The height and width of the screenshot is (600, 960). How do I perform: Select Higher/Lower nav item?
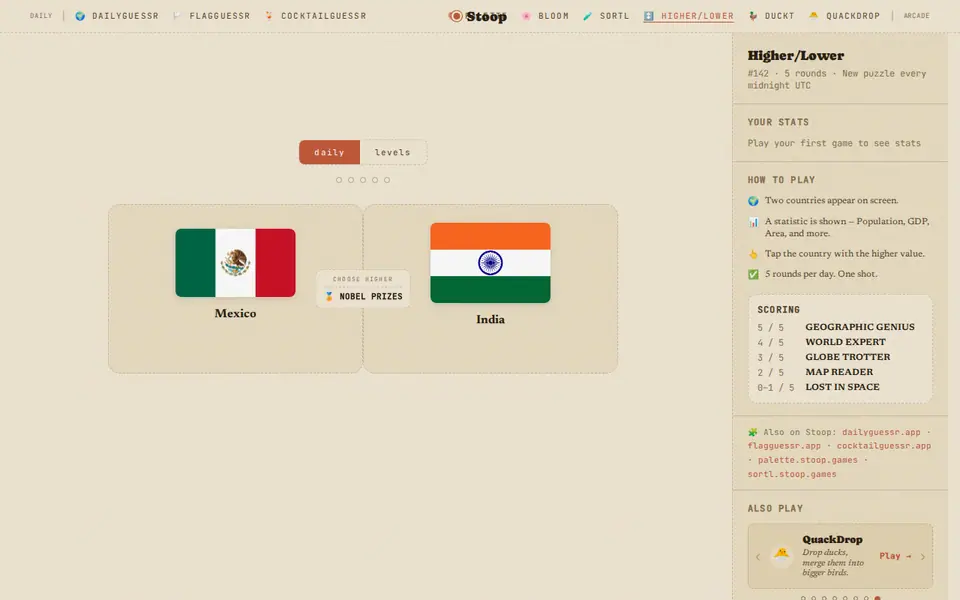pyautogui.click(x=688, y=16)
